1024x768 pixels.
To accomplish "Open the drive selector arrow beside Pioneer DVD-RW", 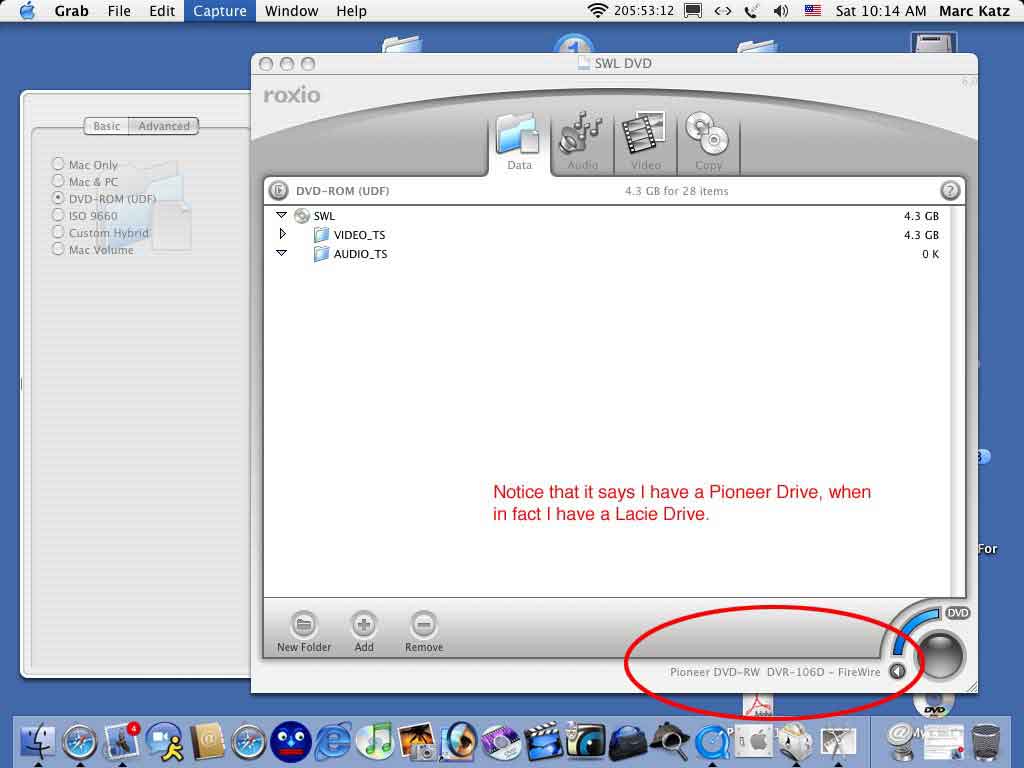I will tap(897, 671).
